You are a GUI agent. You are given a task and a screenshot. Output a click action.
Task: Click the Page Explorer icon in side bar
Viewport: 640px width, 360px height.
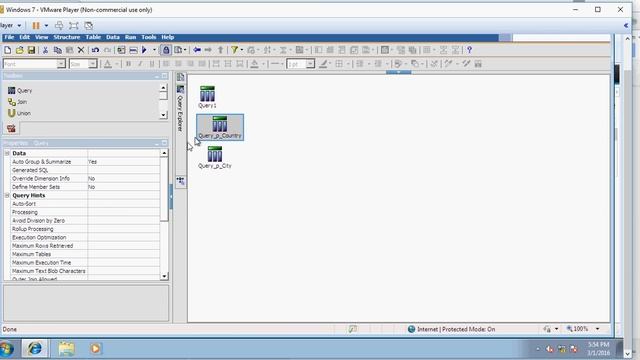[x=180, y=77]
